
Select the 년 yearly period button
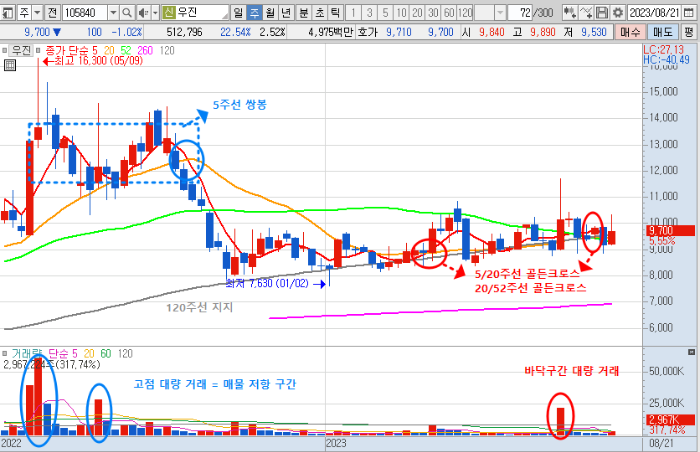click(286, 13)
